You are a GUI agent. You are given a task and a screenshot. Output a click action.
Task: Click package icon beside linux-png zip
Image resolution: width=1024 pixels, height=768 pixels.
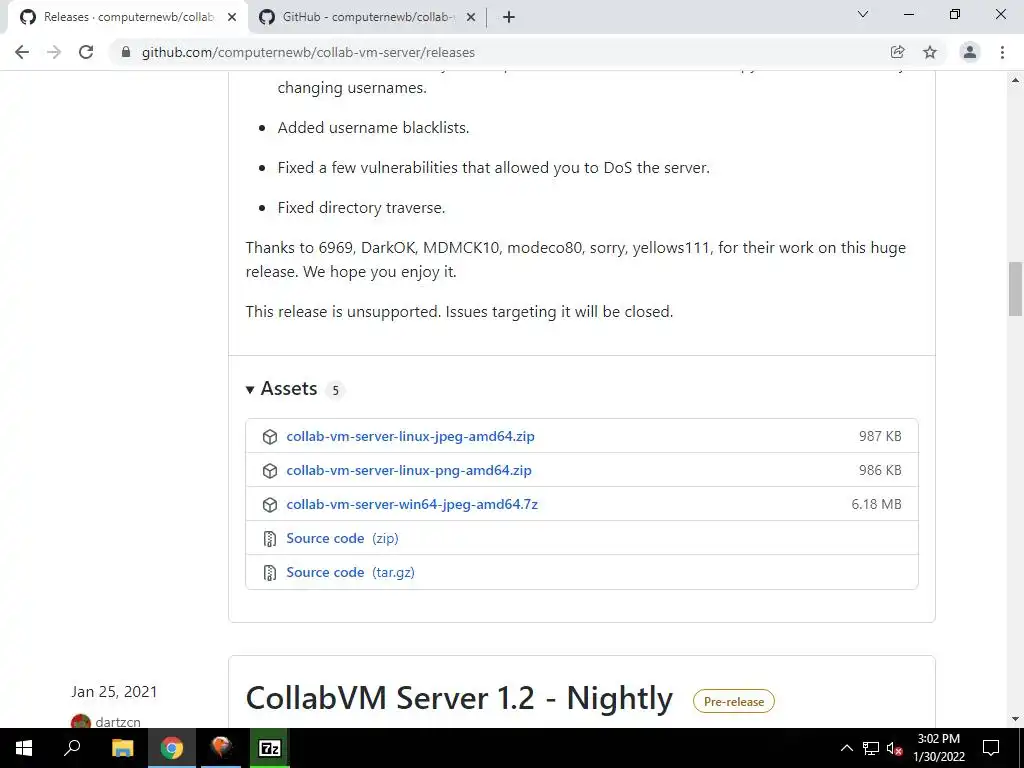point(270,471)
